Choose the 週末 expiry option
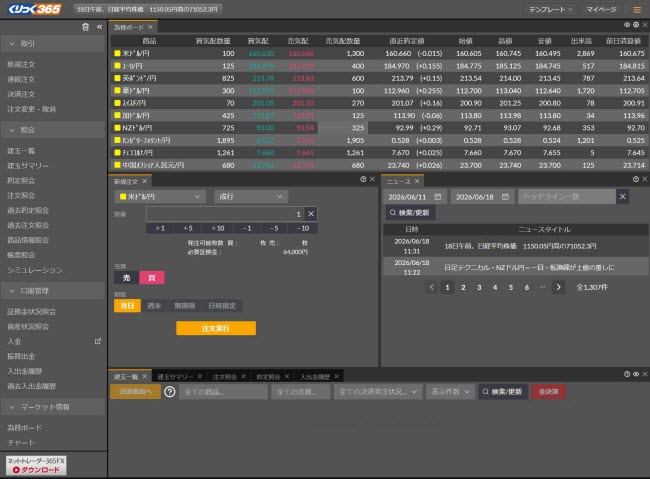 click(x=154, y=306)
